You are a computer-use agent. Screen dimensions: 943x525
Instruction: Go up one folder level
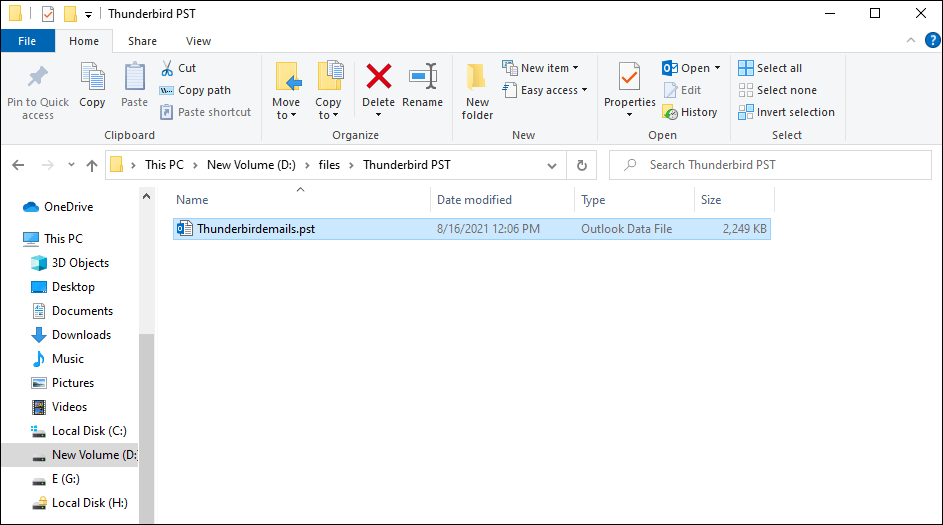92,165
